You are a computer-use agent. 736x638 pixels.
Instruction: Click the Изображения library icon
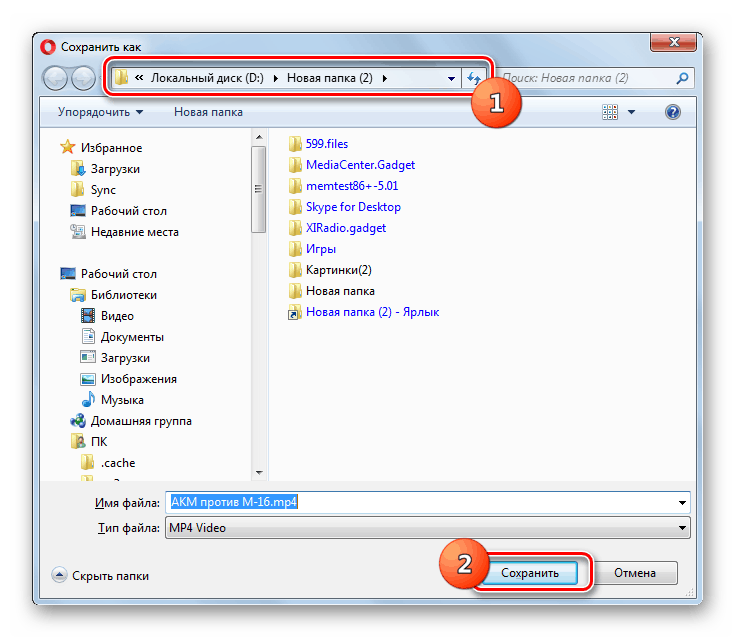coord(88,379)
